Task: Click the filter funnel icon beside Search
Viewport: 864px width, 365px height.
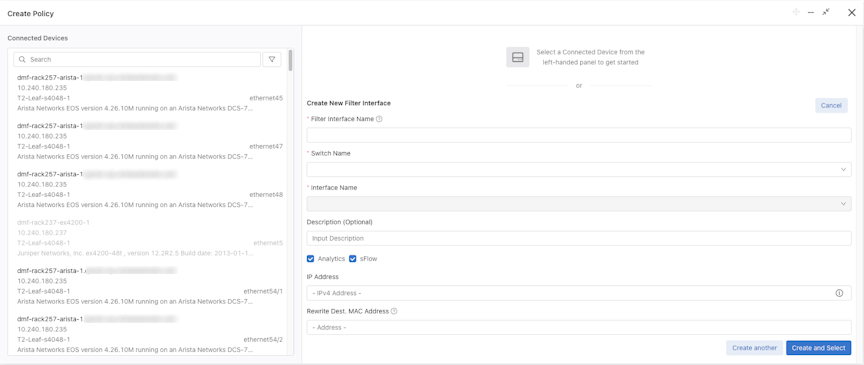Action: [272, 60]
